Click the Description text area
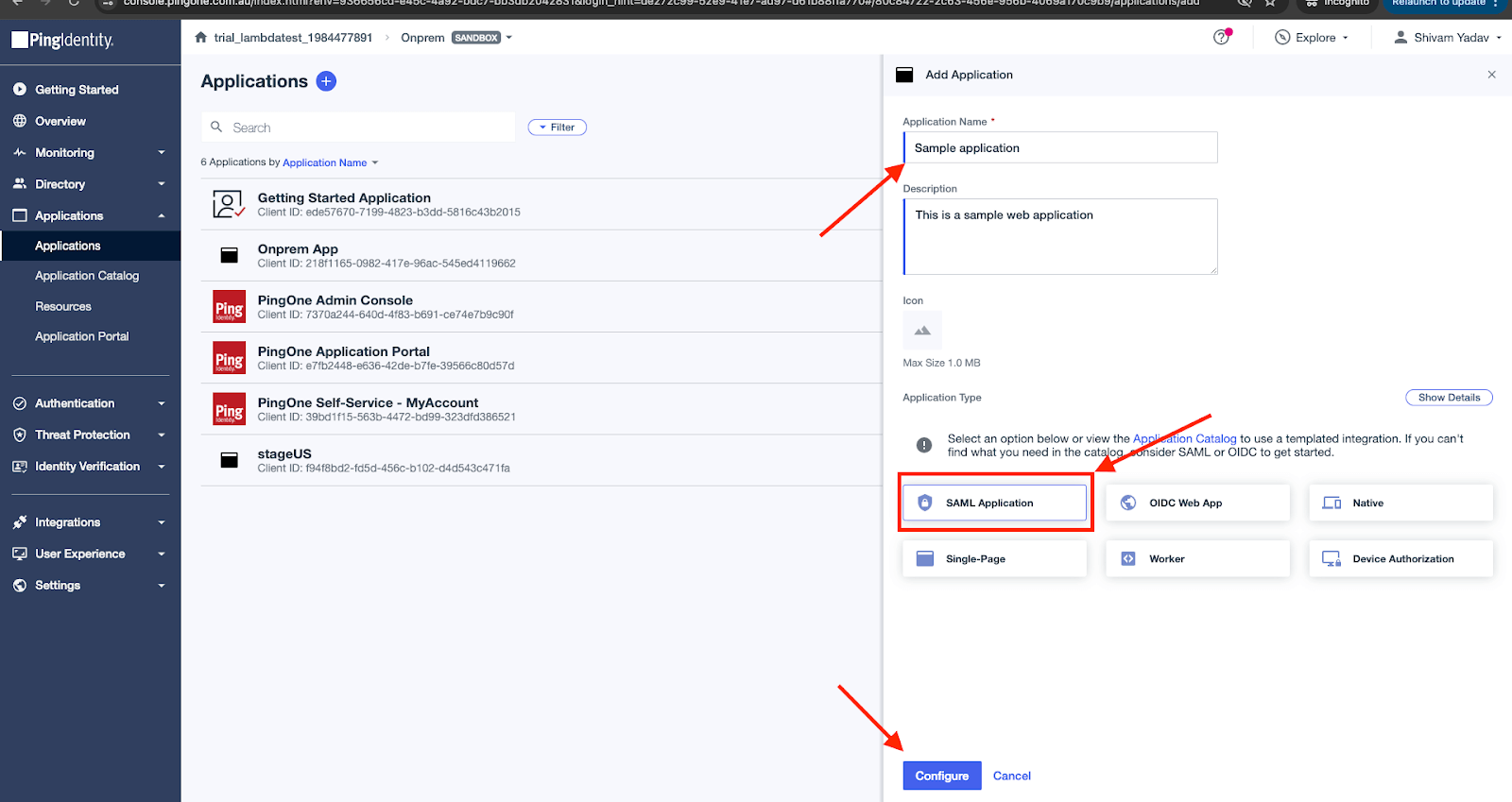The width and height of the screenshot is (1512, 802). click(x=1060, y=236)
